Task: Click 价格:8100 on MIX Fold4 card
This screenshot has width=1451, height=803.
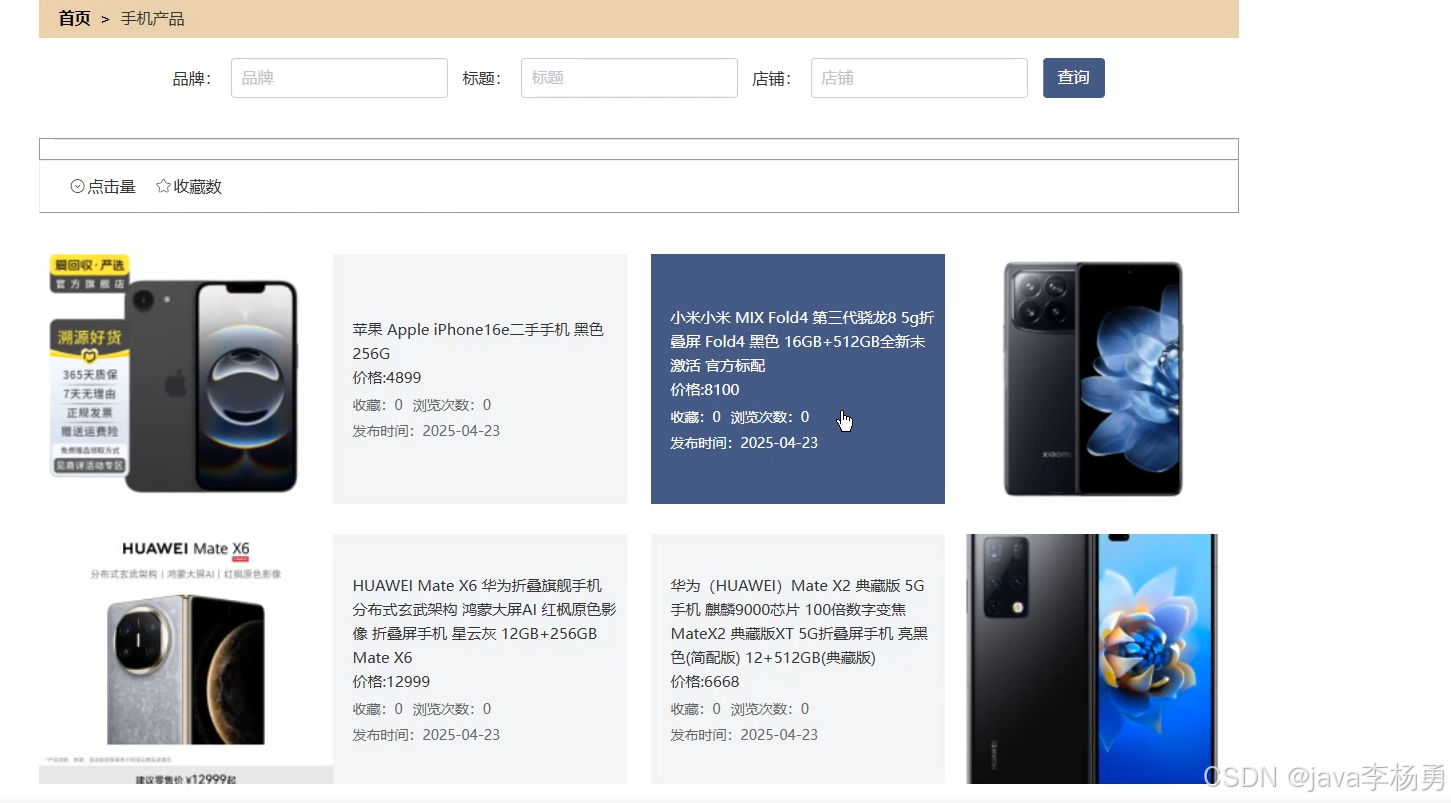Action: [x=705, y=390]
